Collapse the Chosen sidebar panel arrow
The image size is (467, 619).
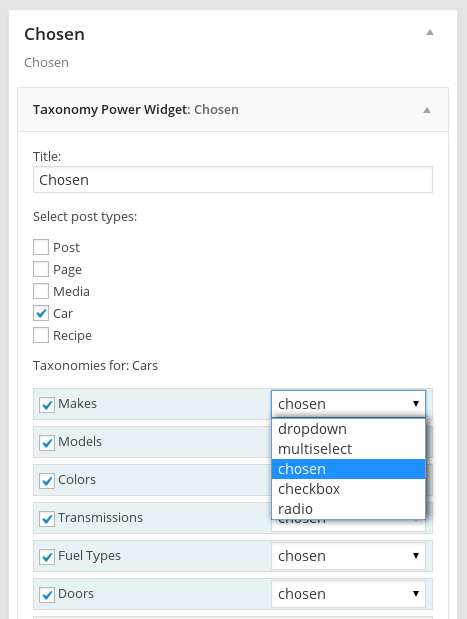coord(430,33)
